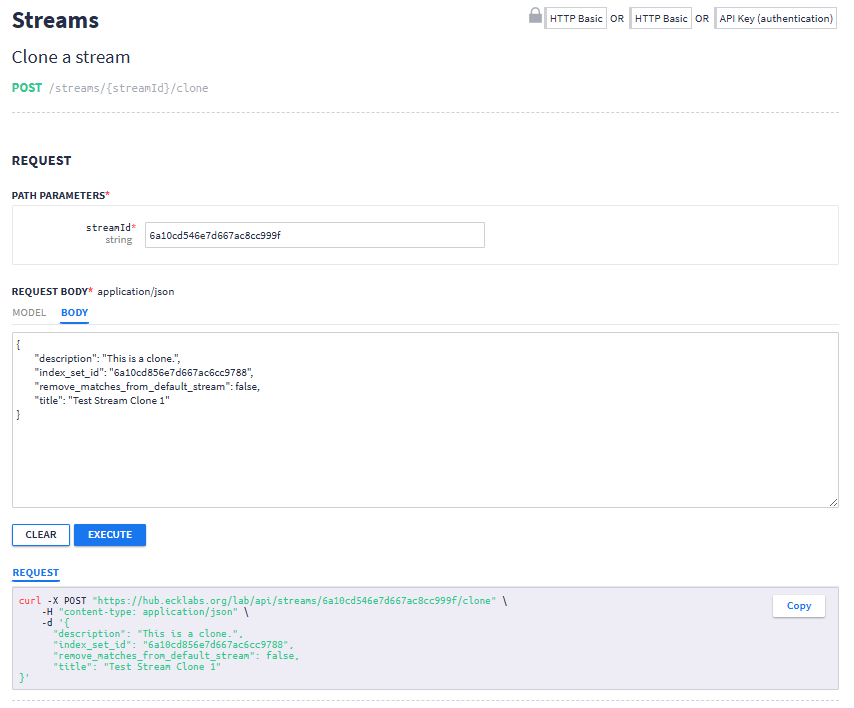Copy the curl command
Viewport: 854px width, 708px height.
[798, 606]
